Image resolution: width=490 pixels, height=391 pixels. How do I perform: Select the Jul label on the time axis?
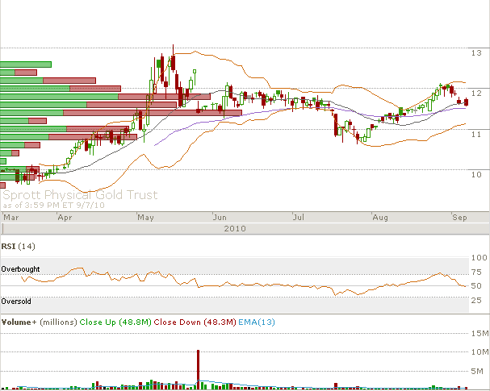coord(299,217)
